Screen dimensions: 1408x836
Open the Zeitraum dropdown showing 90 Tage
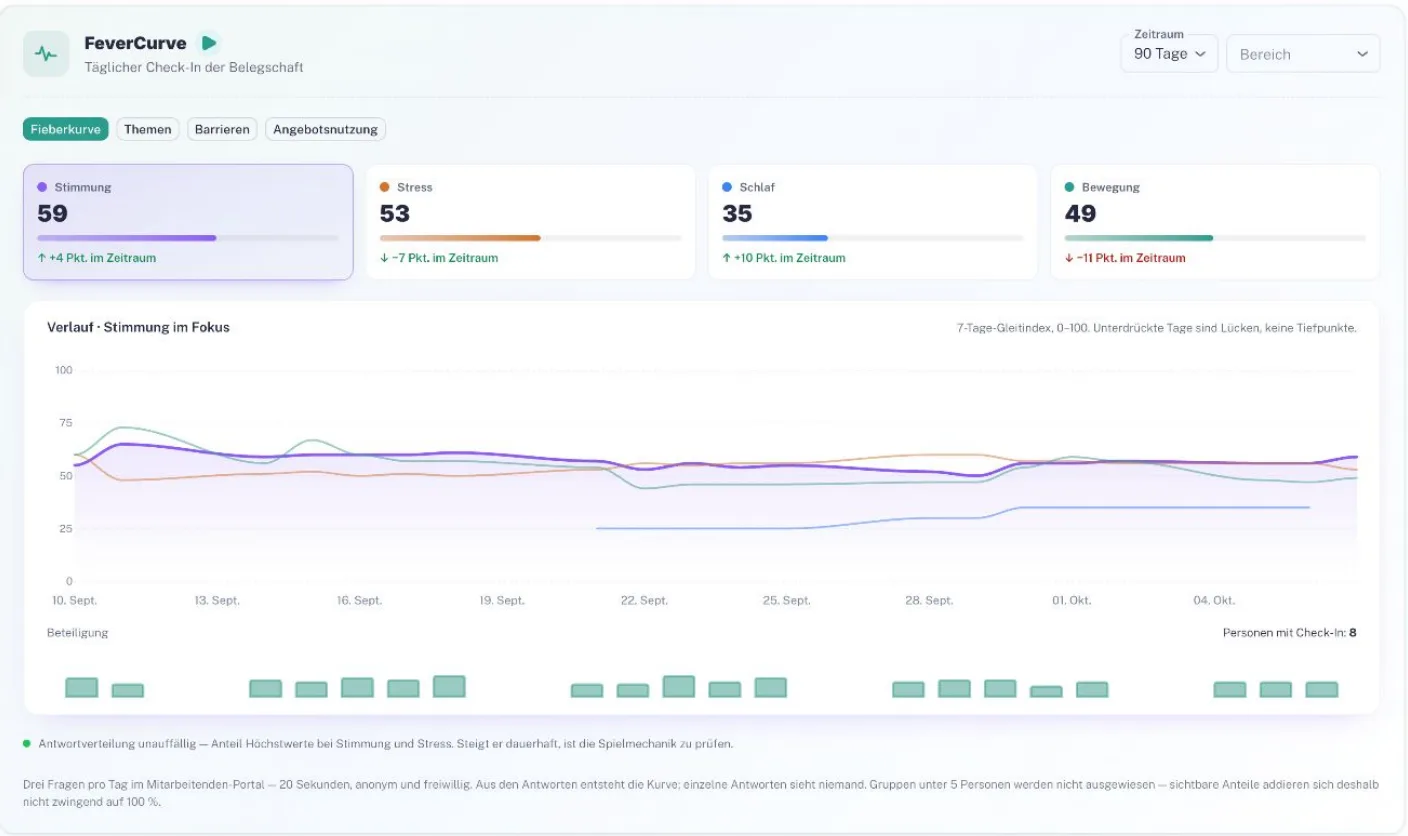pos(1169,54)
